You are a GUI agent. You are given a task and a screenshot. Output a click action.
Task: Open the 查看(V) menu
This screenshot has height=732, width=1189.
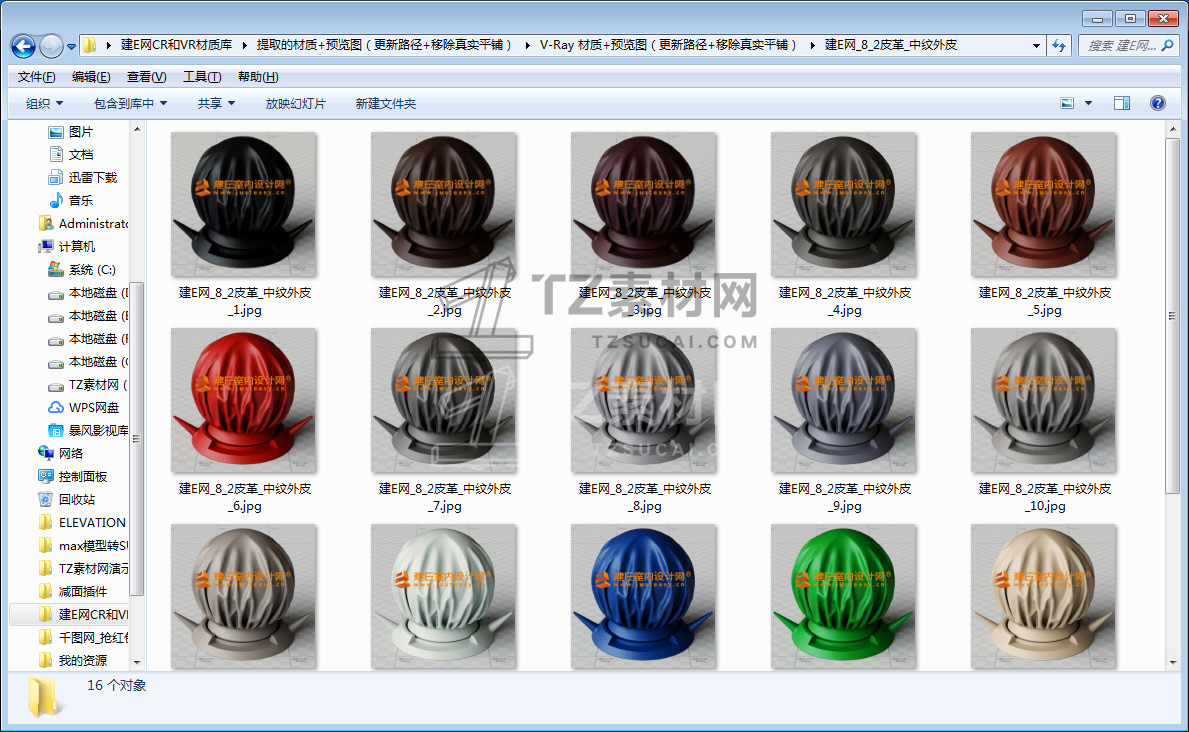tap(146, 77)
